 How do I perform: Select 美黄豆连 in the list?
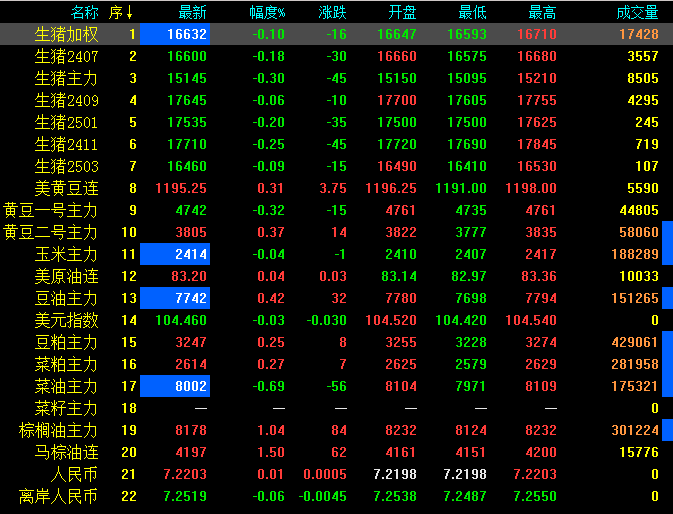tap(66, 188)
